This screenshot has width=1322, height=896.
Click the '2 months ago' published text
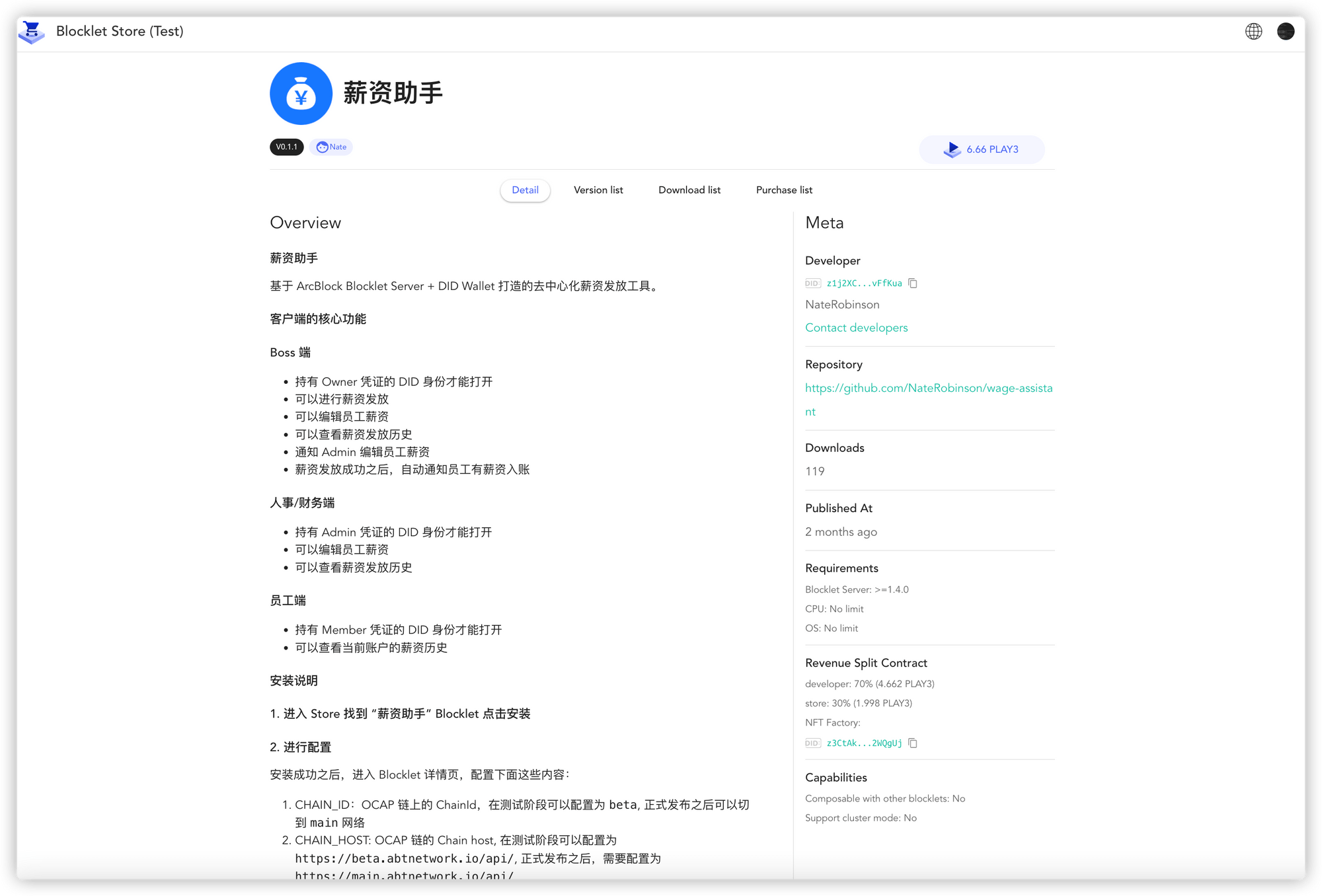(x=841, y=532)
